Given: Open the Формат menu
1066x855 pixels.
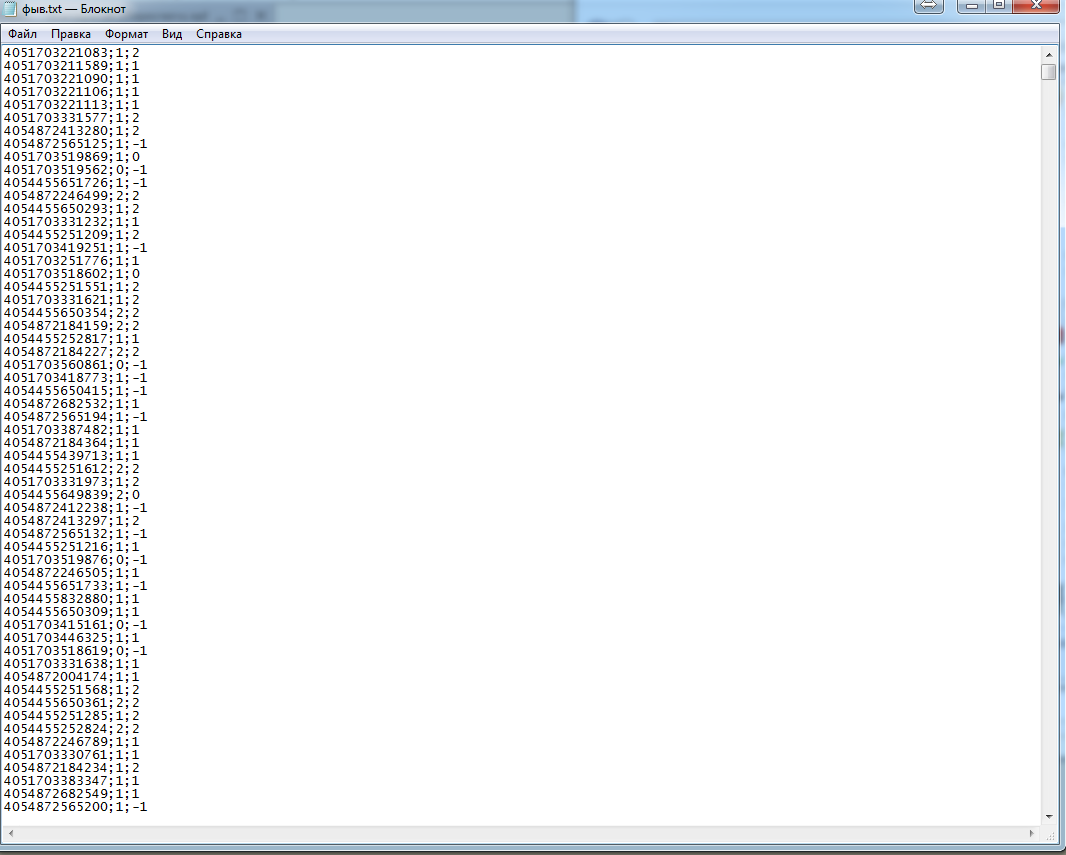Looking at the screenshot, I should [126, 34].
